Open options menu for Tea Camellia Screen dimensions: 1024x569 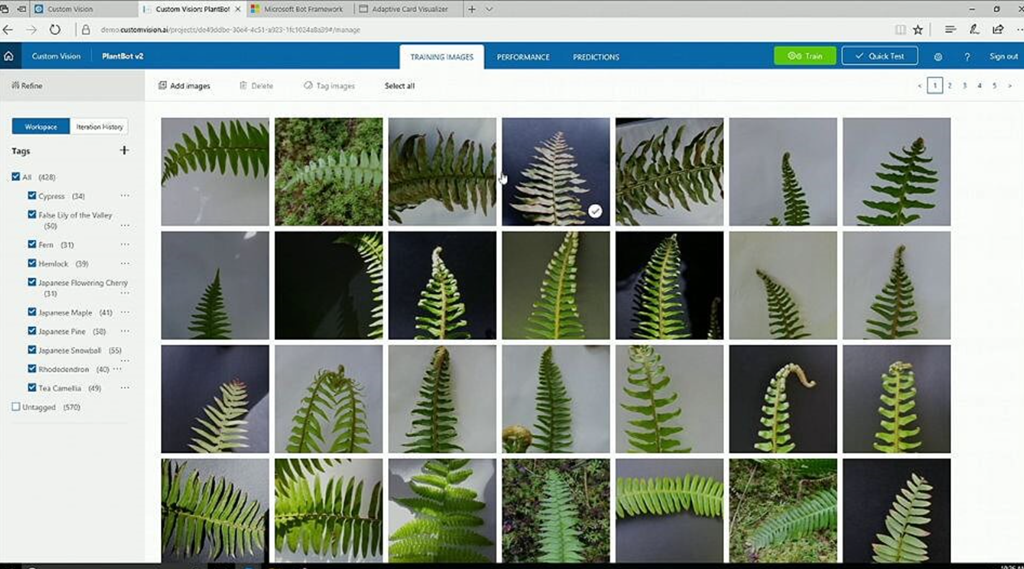click(x=125, y=387)
